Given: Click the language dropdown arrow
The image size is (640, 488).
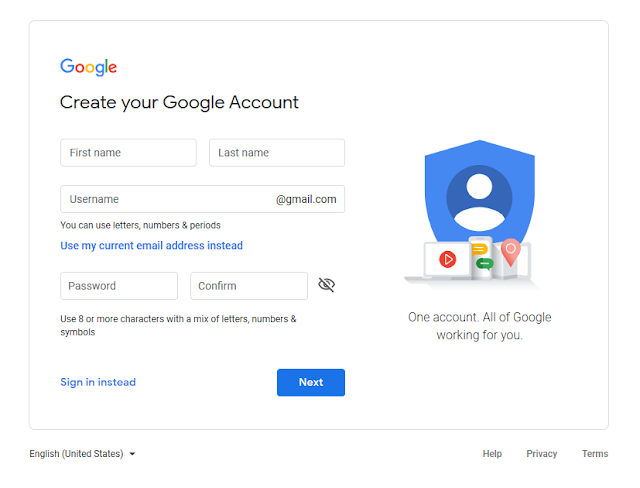Looking at the screenshot, I should [132, 454].
